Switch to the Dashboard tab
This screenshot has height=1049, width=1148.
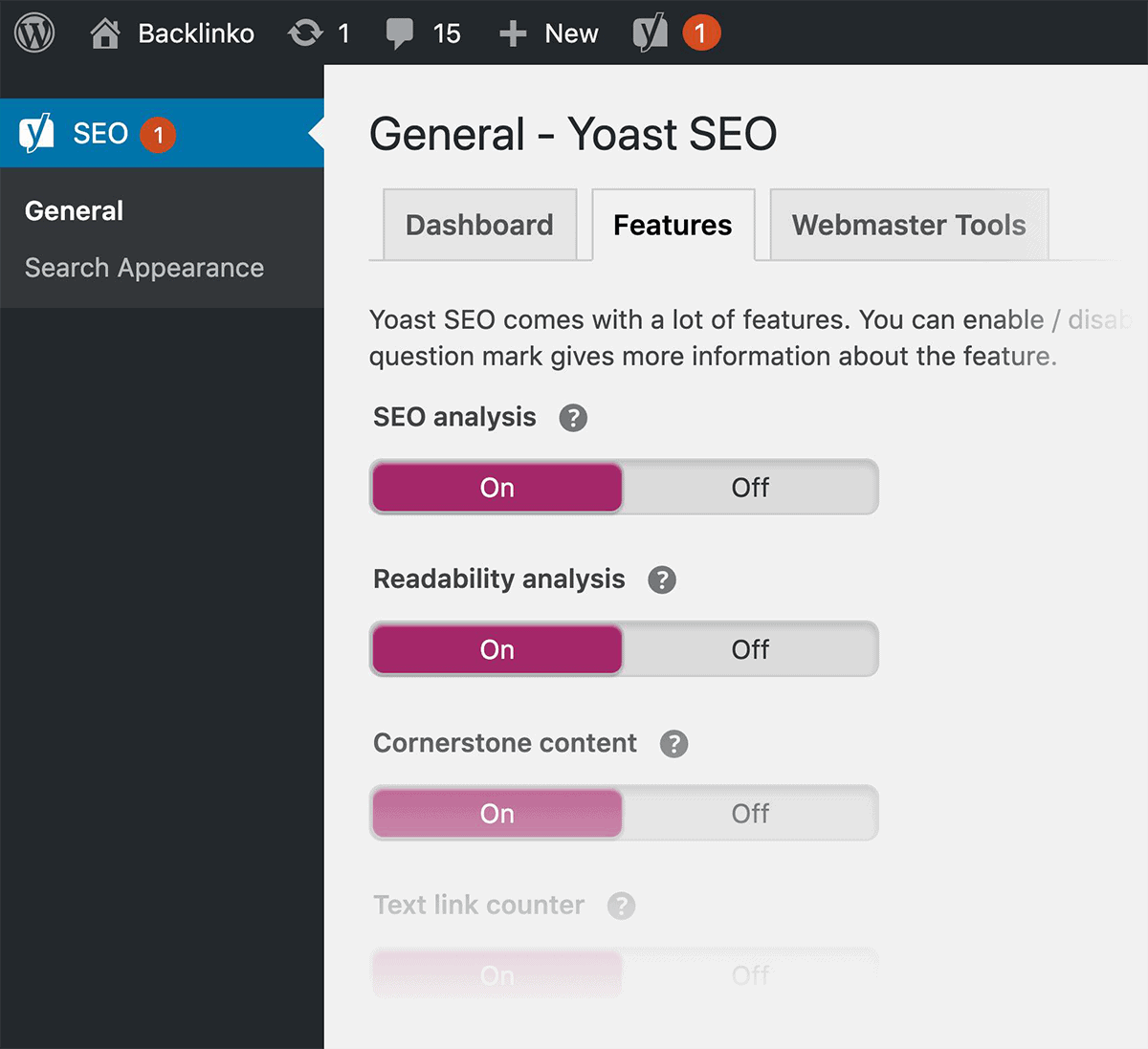pyautogui.click(x=479, y=225)
